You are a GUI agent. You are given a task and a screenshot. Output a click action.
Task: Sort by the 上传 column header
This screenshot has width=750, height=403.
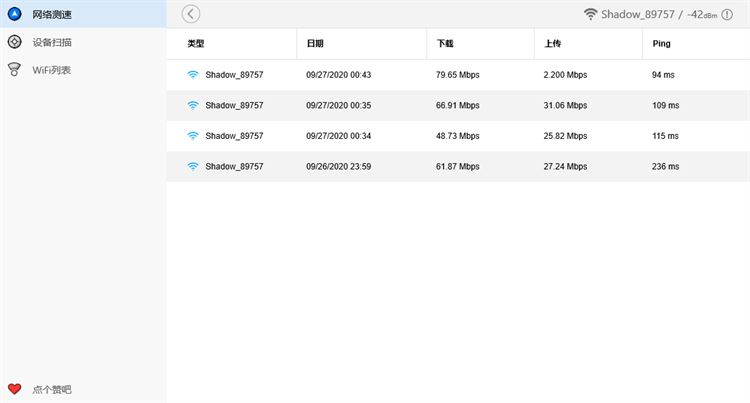pyautogui.click(x=552, y=44)
